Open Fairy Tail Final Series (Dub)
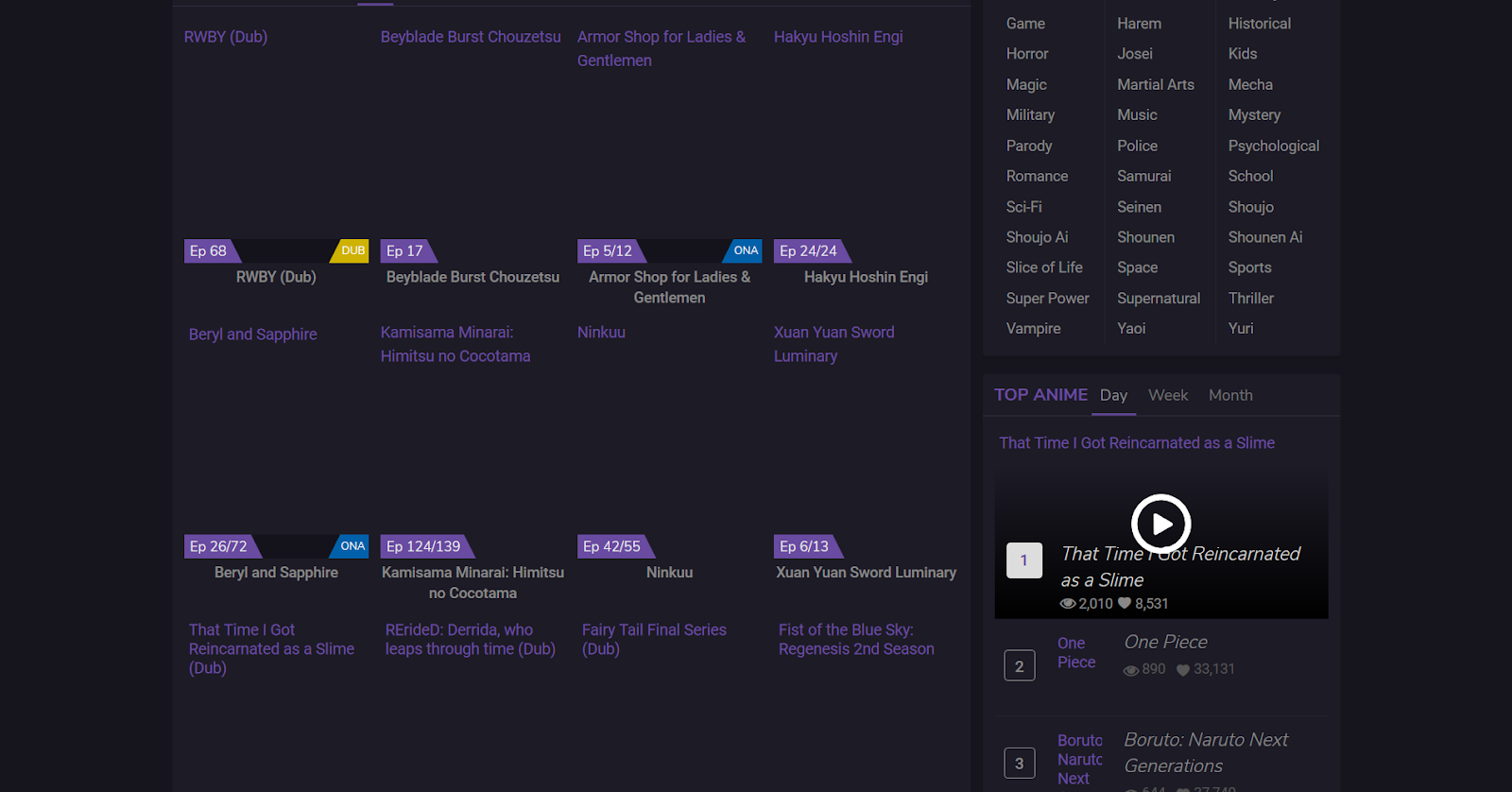 (x=654, y=639)
